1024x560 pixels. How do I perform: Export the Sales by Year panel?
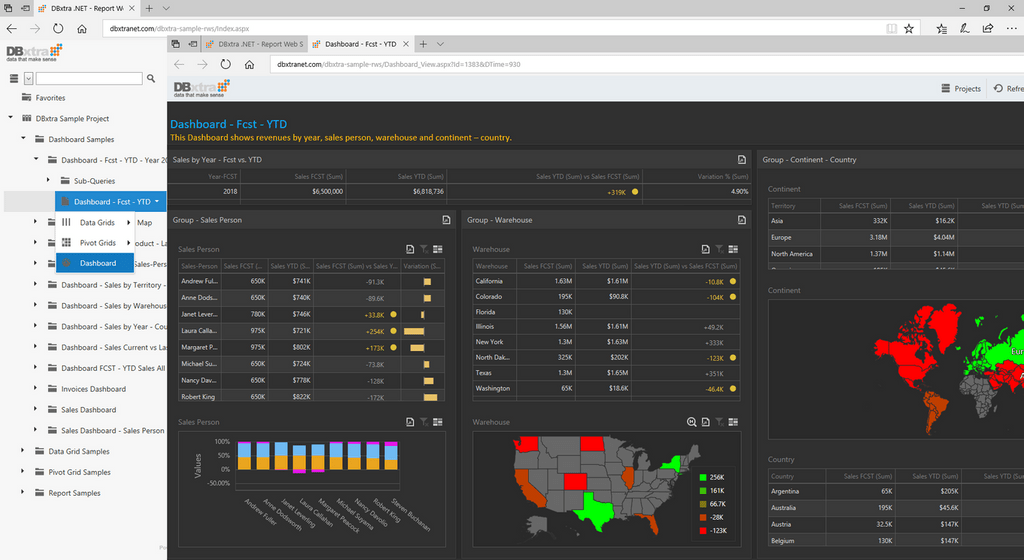(742, 159)
